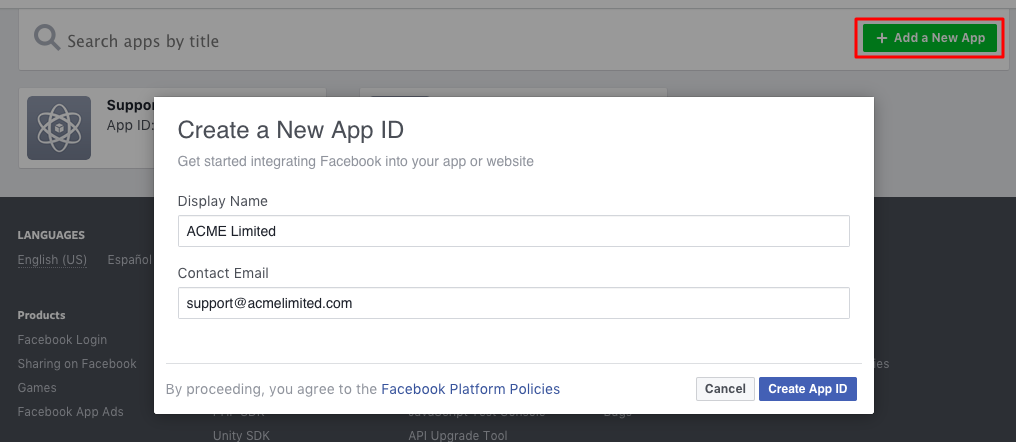Focus the Display Name input field
The width and height of the screenshot is (1016, 442).
[513, 231]
